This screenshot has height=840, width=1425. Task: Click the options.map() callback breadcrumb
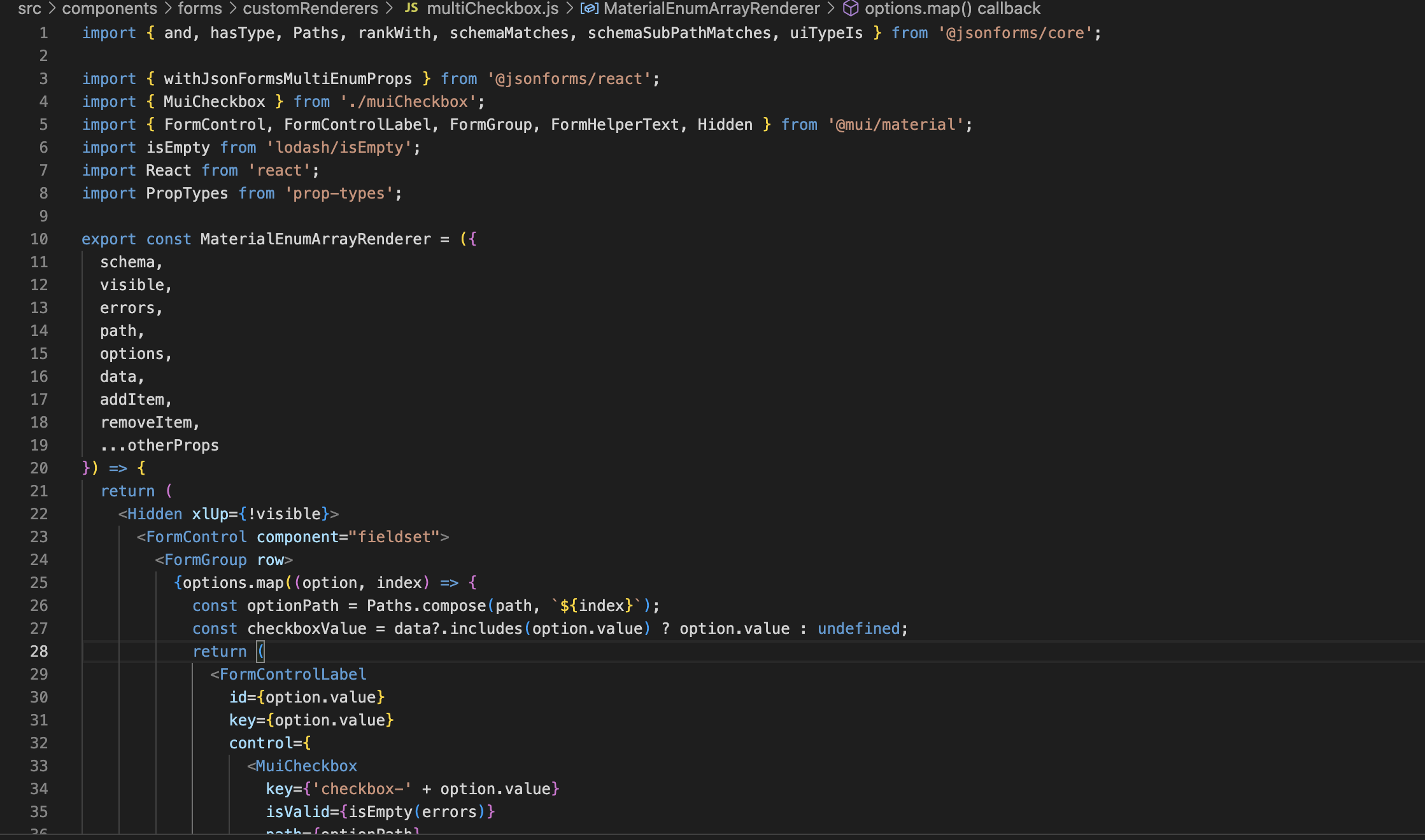coord(952,8)
